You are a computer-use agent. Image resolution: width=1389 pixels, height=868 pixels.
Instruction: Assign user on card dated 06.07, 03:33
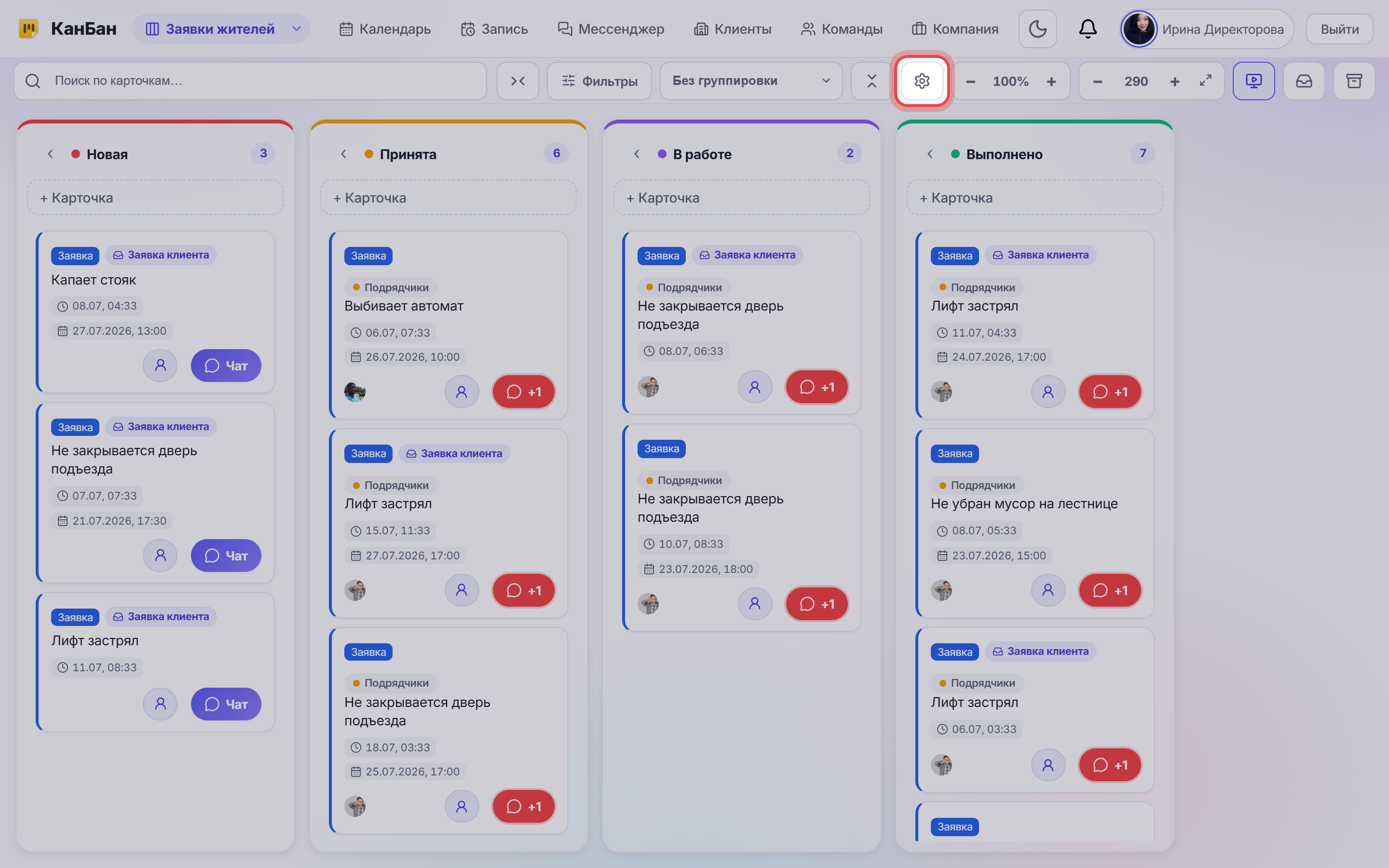1048,765
